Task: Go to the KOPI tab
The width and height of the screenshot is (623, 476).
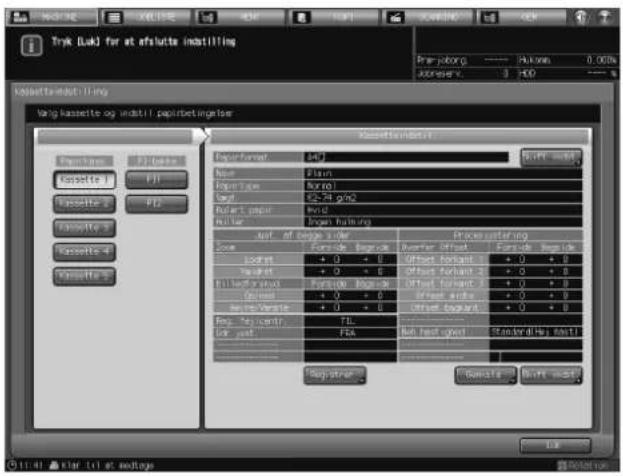Action: click(x=334, y=17)
